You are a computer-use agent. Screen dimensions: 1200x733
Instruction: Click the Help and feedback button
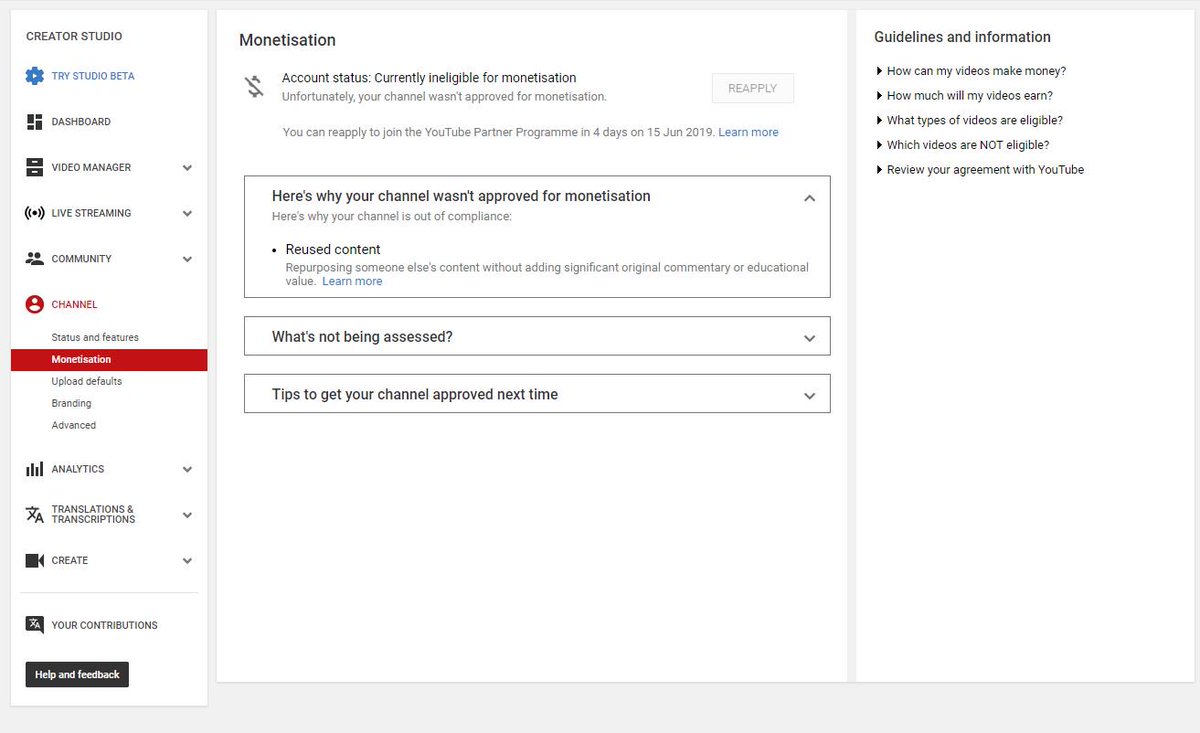click(x=77, y=675)
